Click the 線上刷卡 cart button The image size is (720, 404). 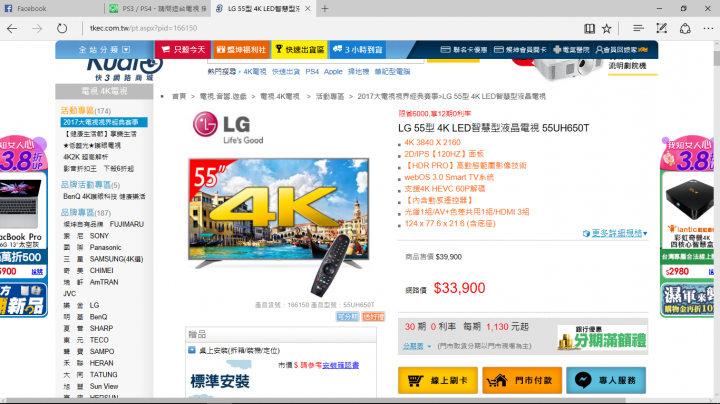click(438, 380)
